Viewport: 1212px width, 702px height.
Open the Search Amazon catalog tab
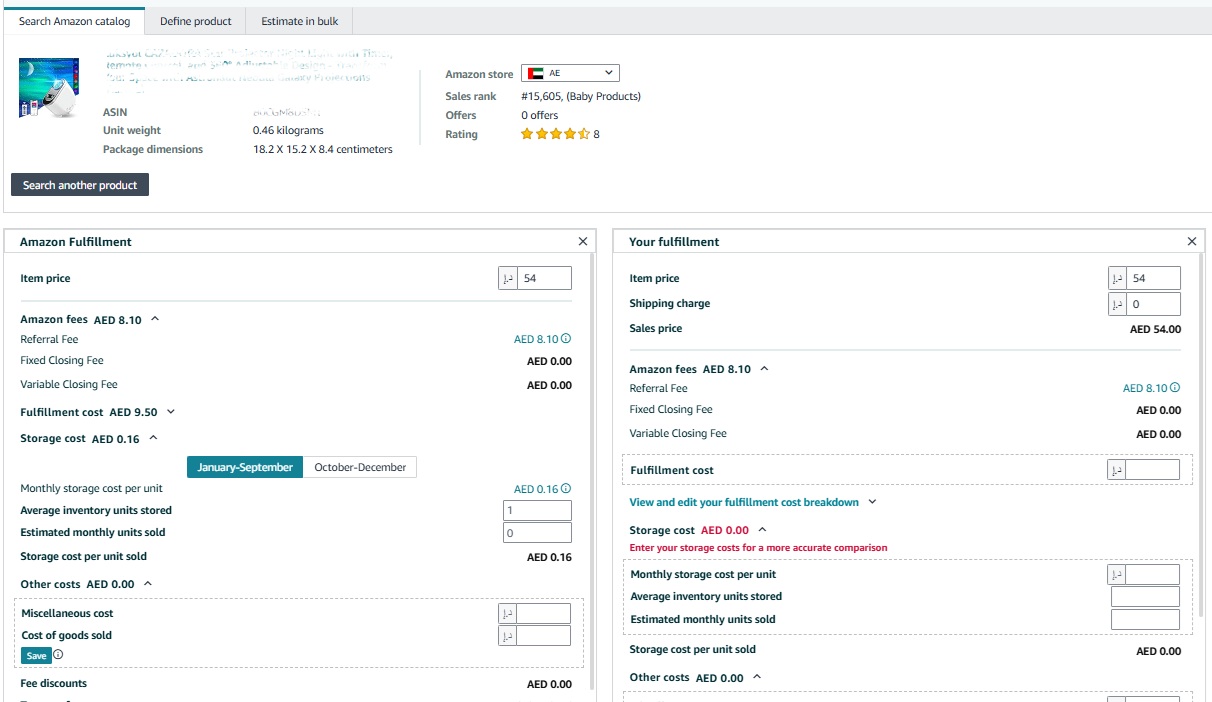pos(74,21)
